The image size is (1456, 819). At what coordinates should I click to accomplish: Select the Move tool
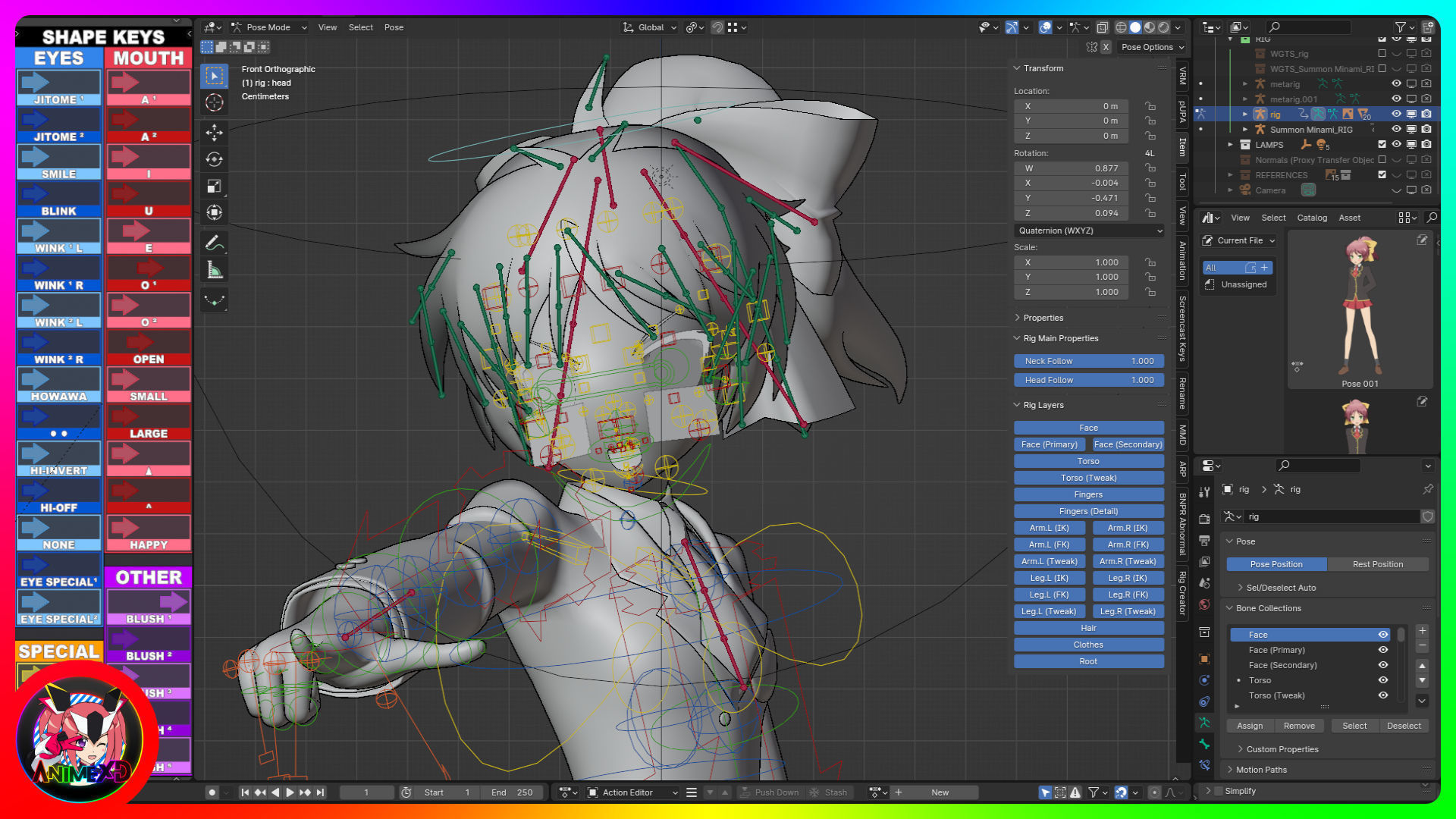click(x=215, y=133)
